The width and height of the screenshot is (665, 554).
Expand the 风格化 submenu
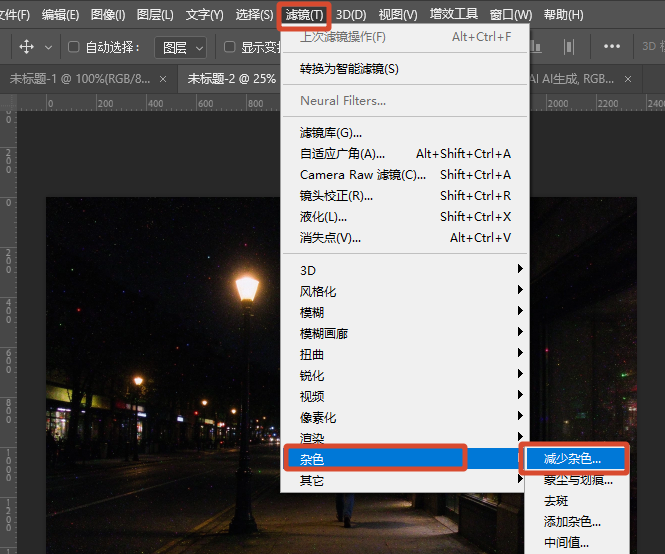405,291
